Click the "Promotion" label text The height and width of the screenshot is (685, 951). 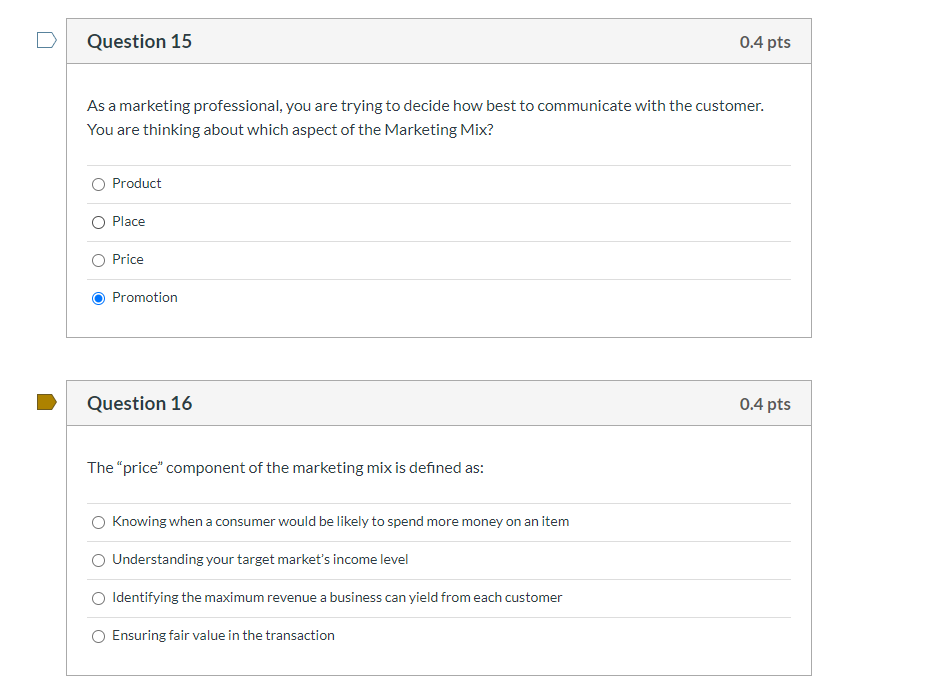click(x=145, y=297)
